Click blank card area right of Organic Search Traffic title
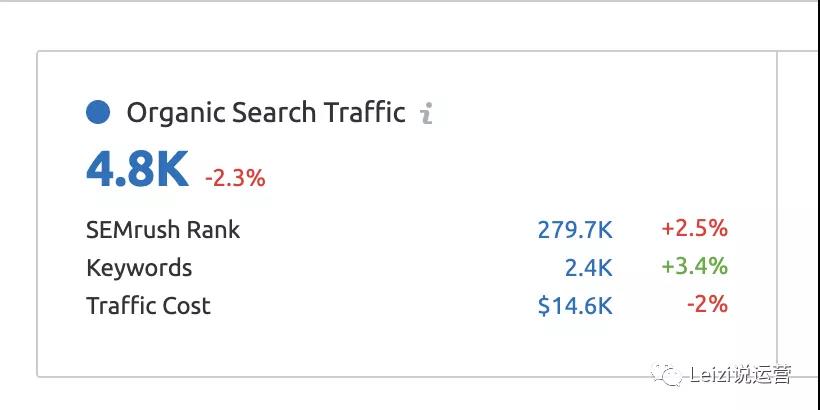Screen dimensions: 820x410 click(601, 113)
